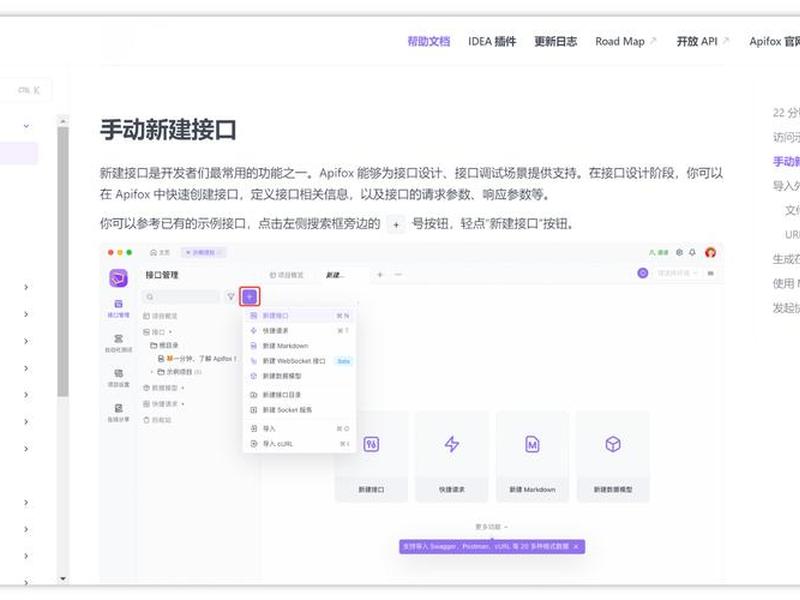Click the sidebar scrollbar up arrow
This screenshot has width=800, height=600.
63,121
